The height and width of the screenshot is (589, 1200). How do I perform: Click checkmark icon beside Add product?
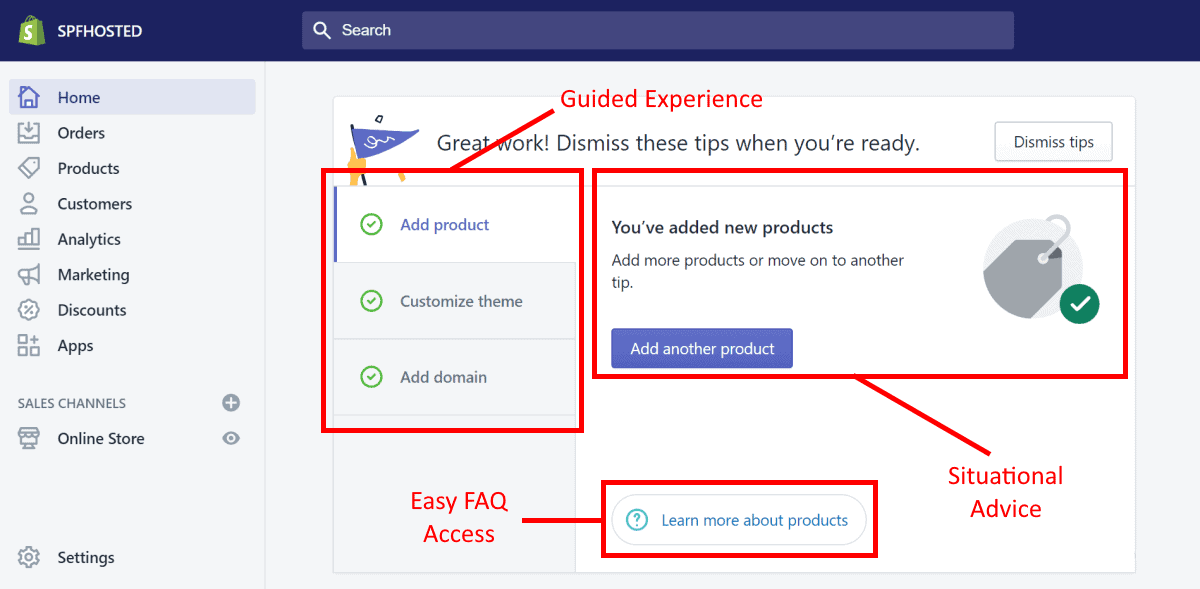[x=371, y=225]
